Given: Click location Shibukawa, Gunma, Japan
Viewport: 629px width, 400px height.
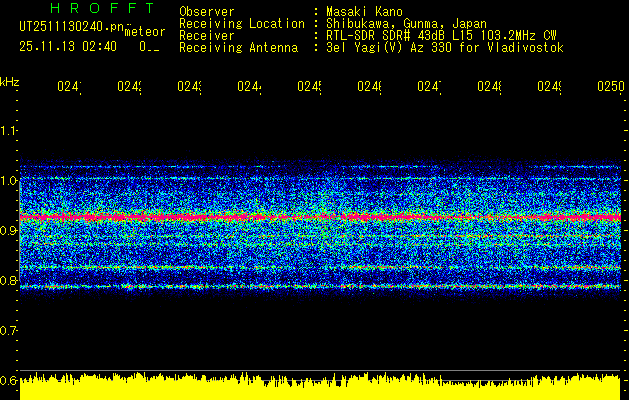Looking at the screenshot, I should tap(406, 24).
